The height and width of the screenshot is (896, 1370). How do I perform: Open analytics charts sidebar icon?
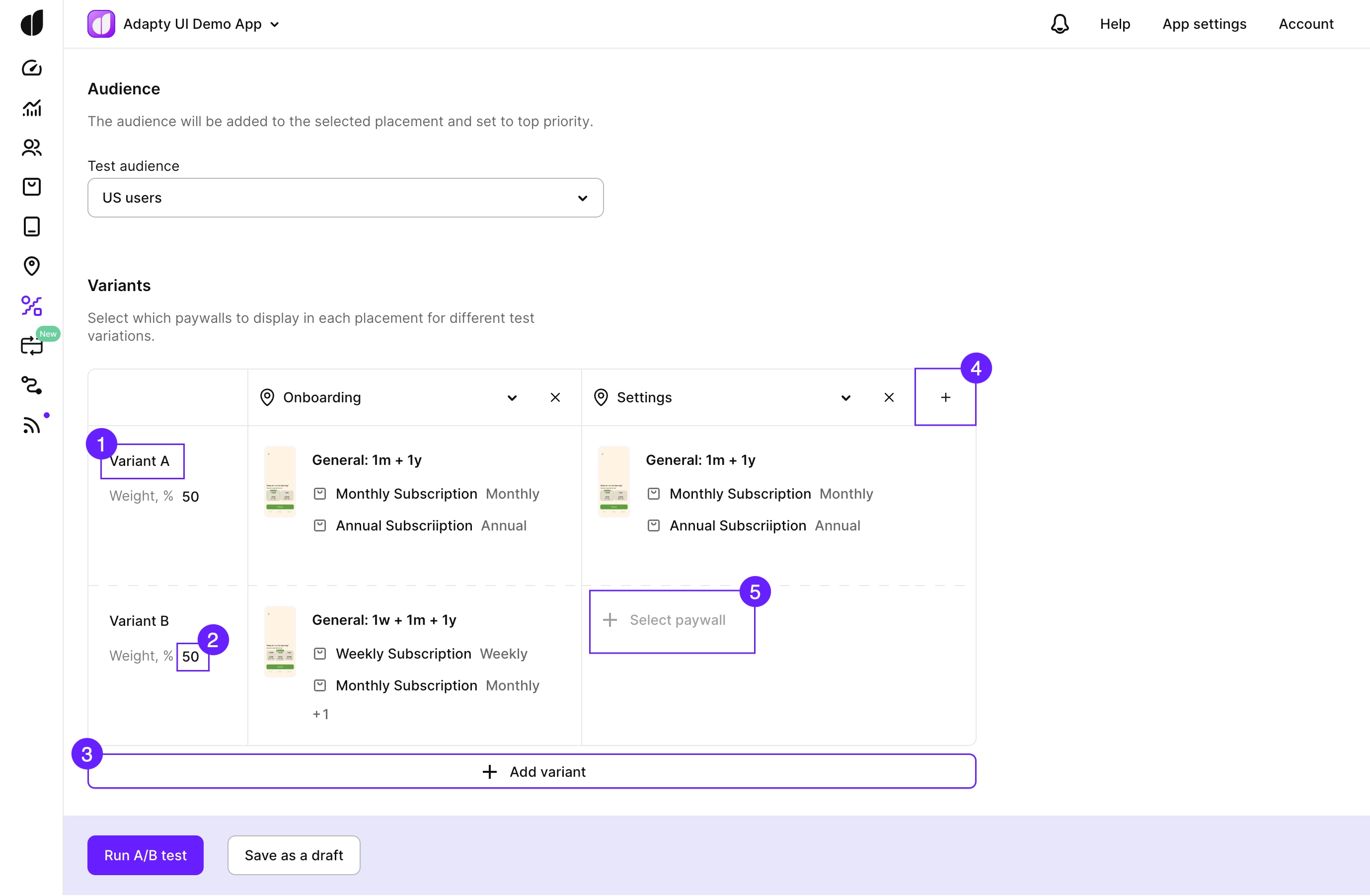pyautogui.click(x=32, y=108)
